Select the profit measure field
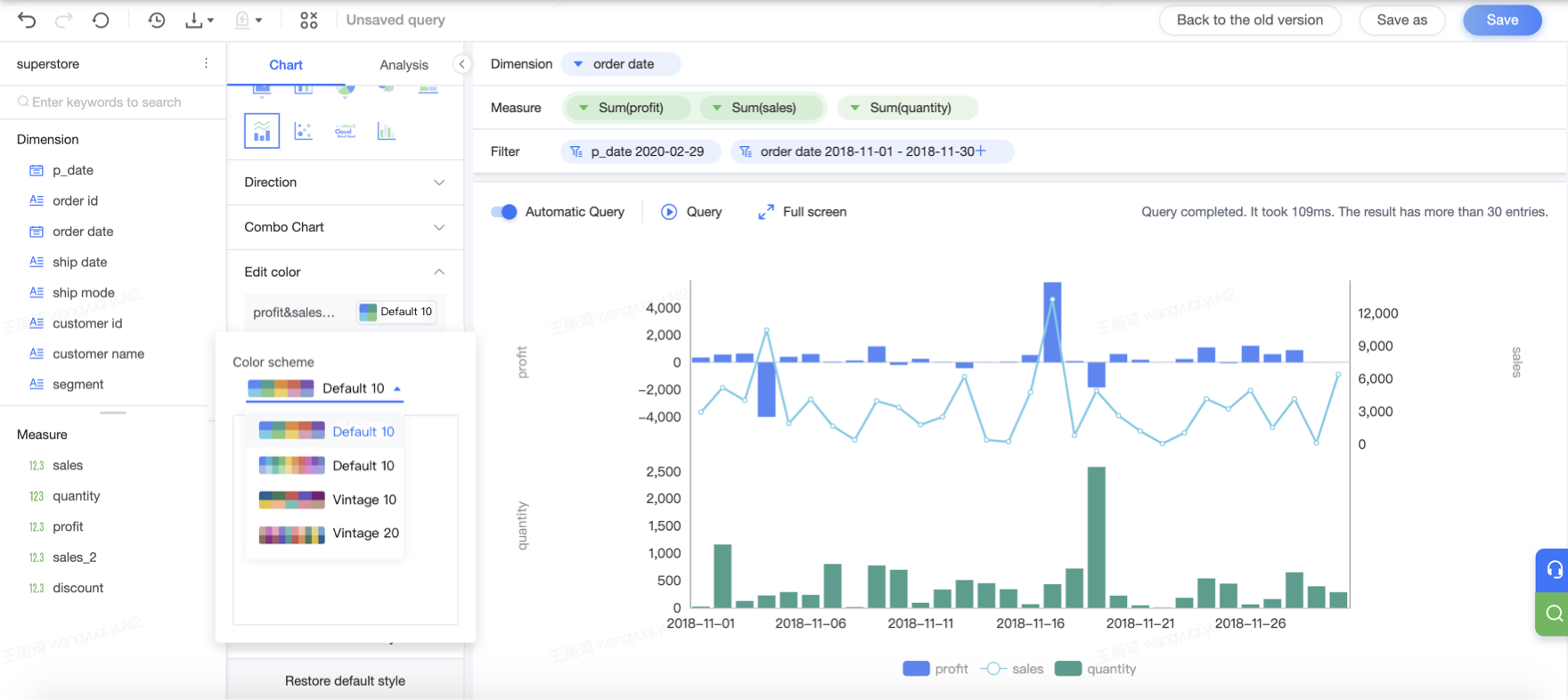 [x=68, y=527]
